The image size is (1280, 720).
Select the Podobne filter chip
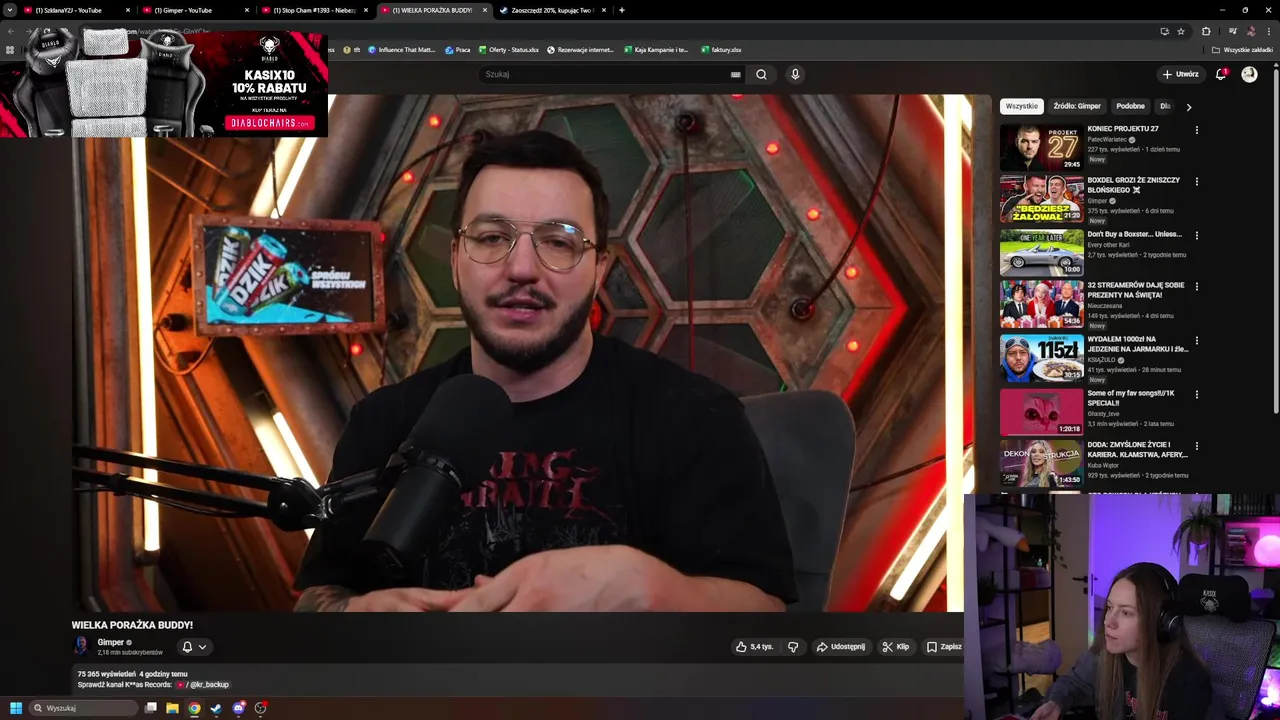click(1130, 106)
